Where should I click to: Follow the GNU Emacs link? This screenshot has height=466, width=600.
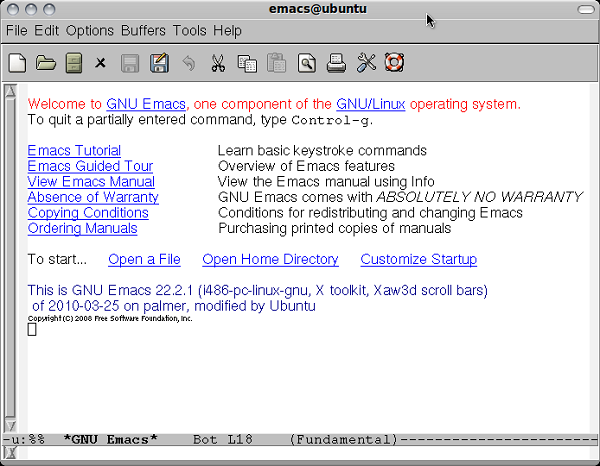pos(146,104)
